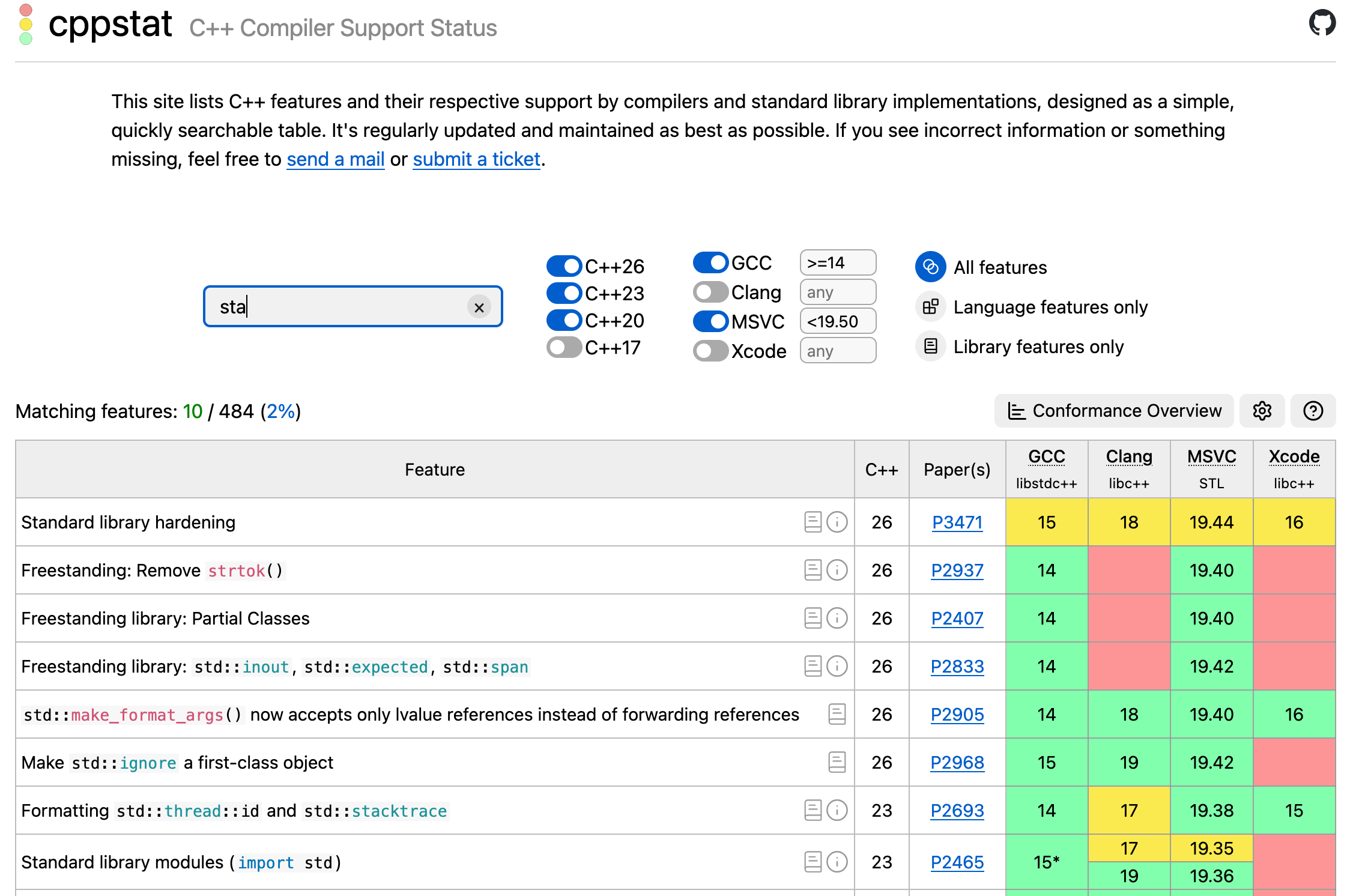Viewport: 1356px width, 896px height.
Task: Select Library features only icon
Action: (930, 347)
